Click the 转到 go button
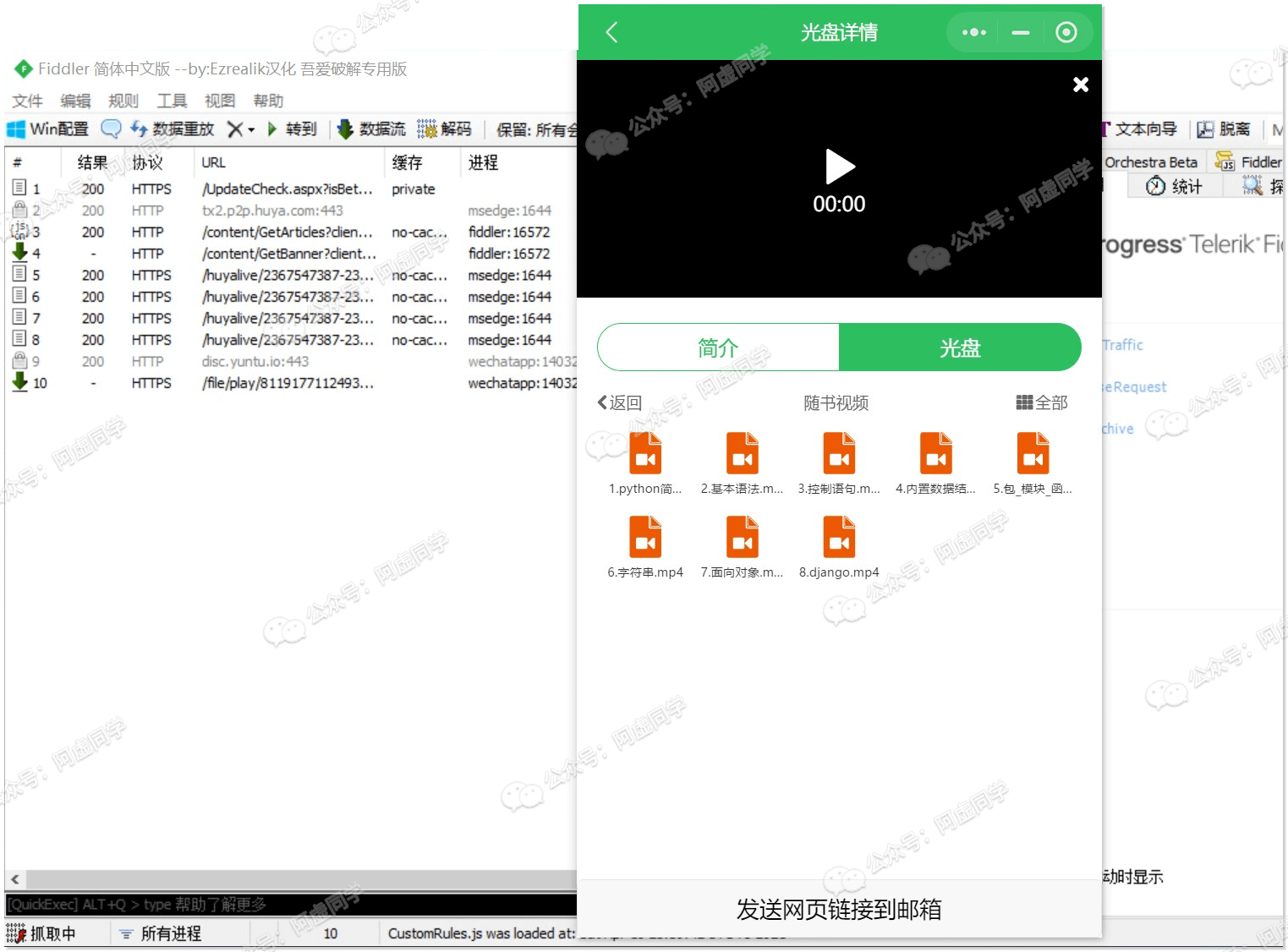This screenshot has height=952, width=1288. tap(292, 129)
